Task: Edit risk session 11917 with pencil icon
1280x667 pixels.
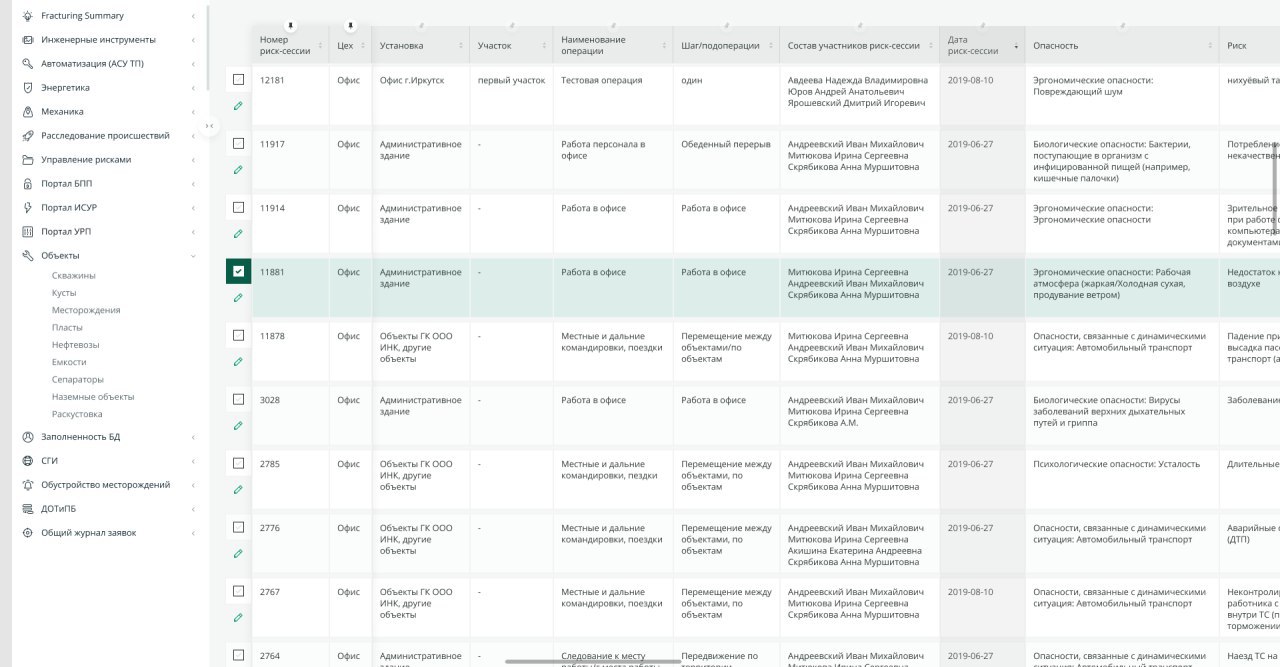Action: click(238, 169)
